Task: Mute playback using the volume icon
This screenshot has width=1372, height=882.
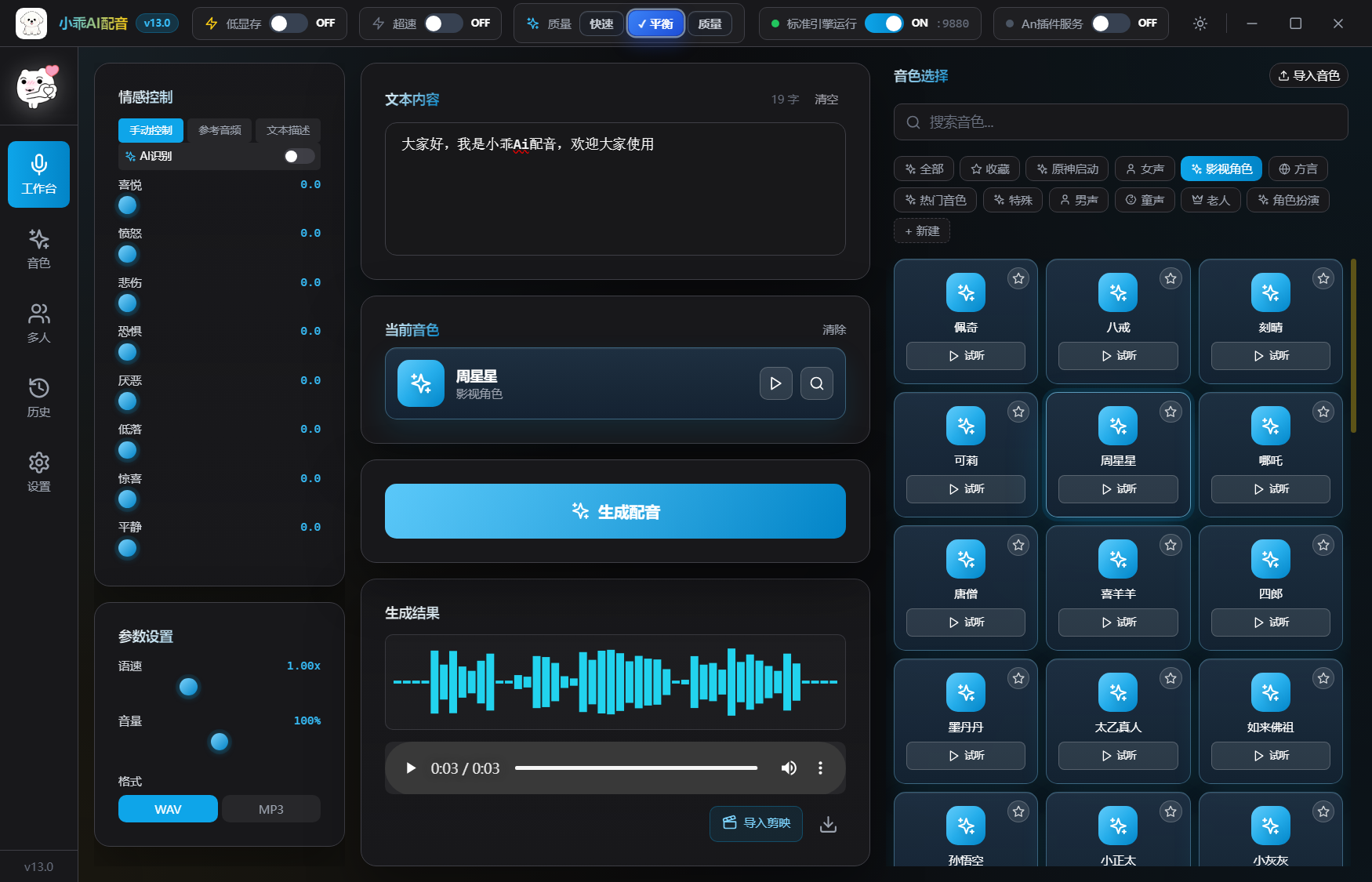Action: [x=789, y=768]
